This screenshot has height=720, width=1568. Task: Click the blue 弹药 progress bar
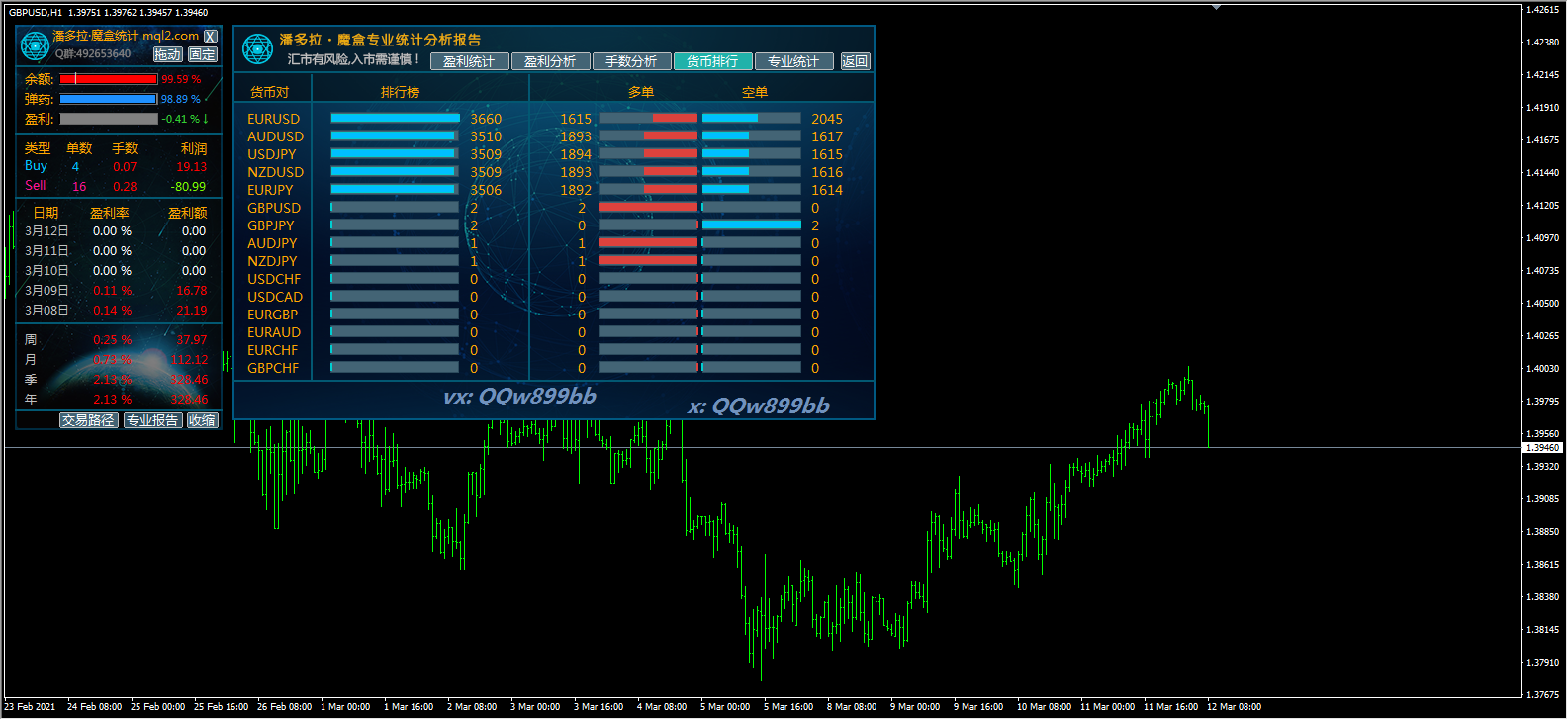[109, 99]
